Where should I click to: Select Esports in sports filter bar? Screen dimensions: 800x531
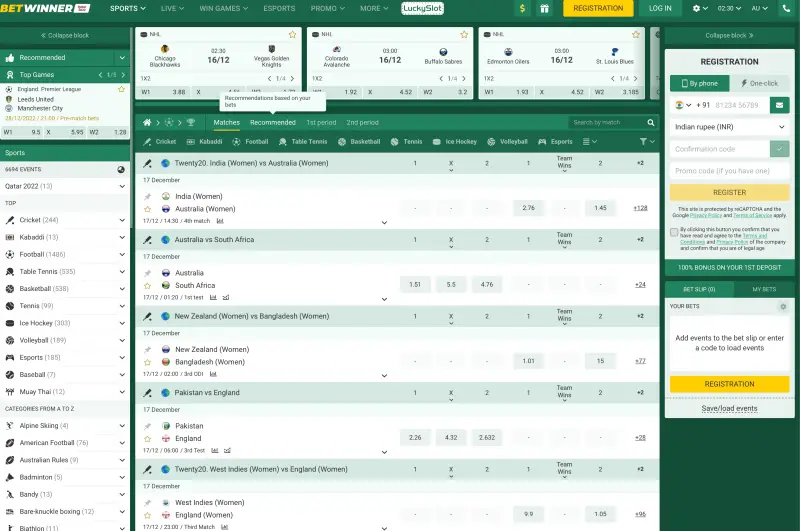coord(555,141)
